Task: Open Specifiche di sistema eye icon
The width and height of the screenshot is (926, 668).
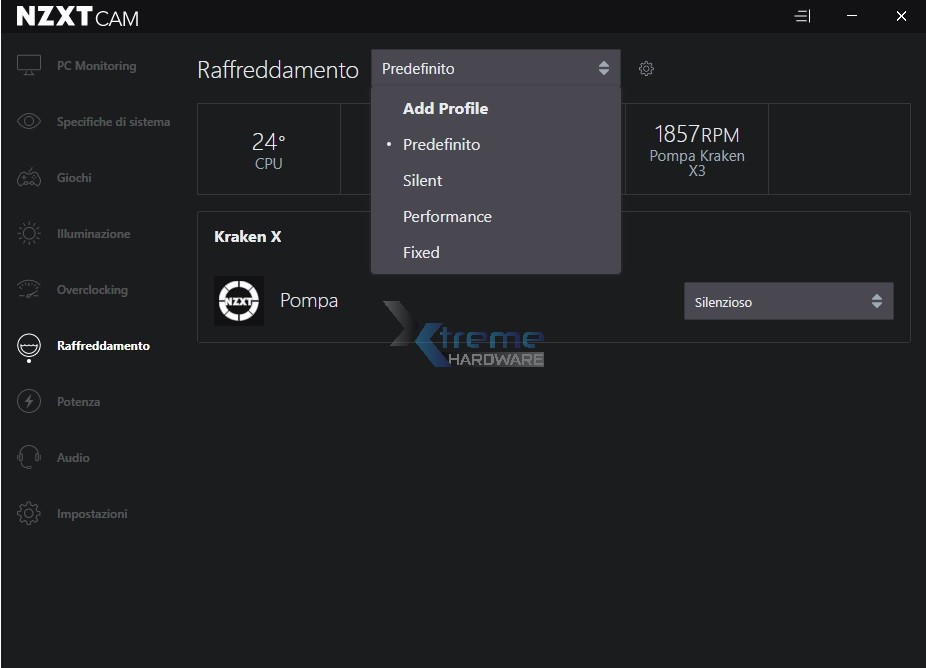Action: point(29,122)
